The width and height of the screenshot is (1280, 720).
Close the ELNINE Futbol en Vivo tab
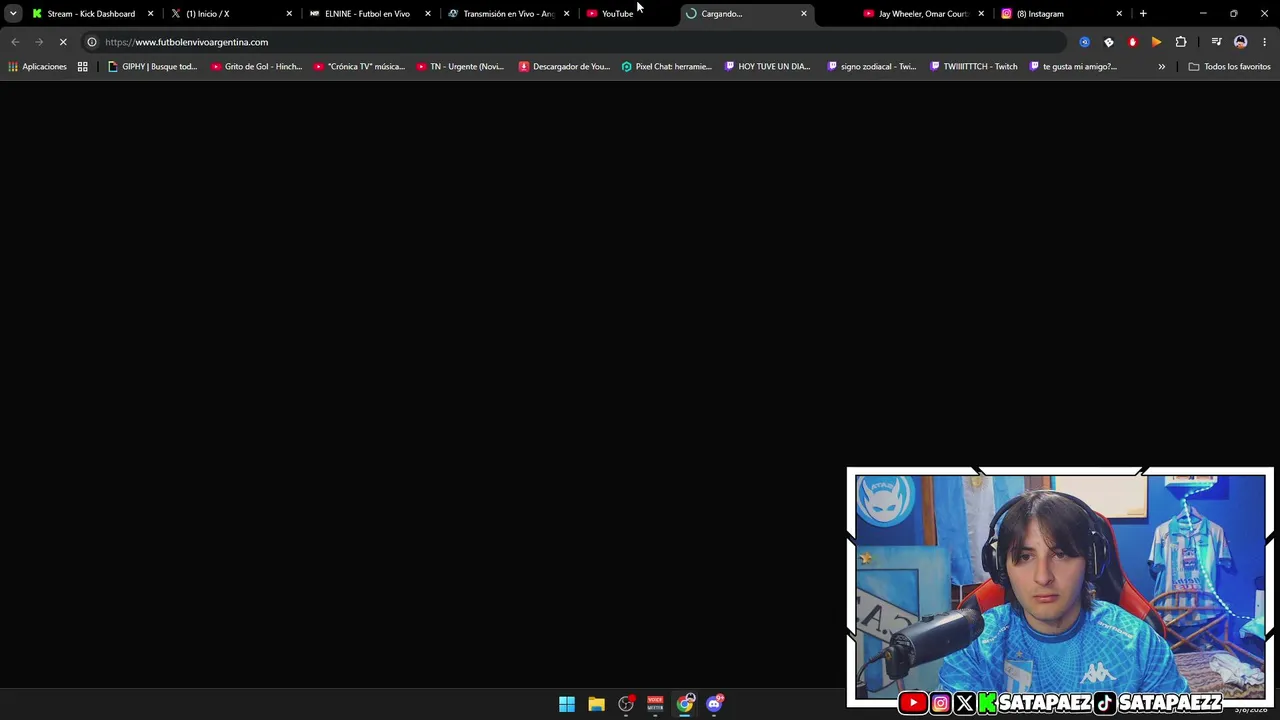(428, 14)
